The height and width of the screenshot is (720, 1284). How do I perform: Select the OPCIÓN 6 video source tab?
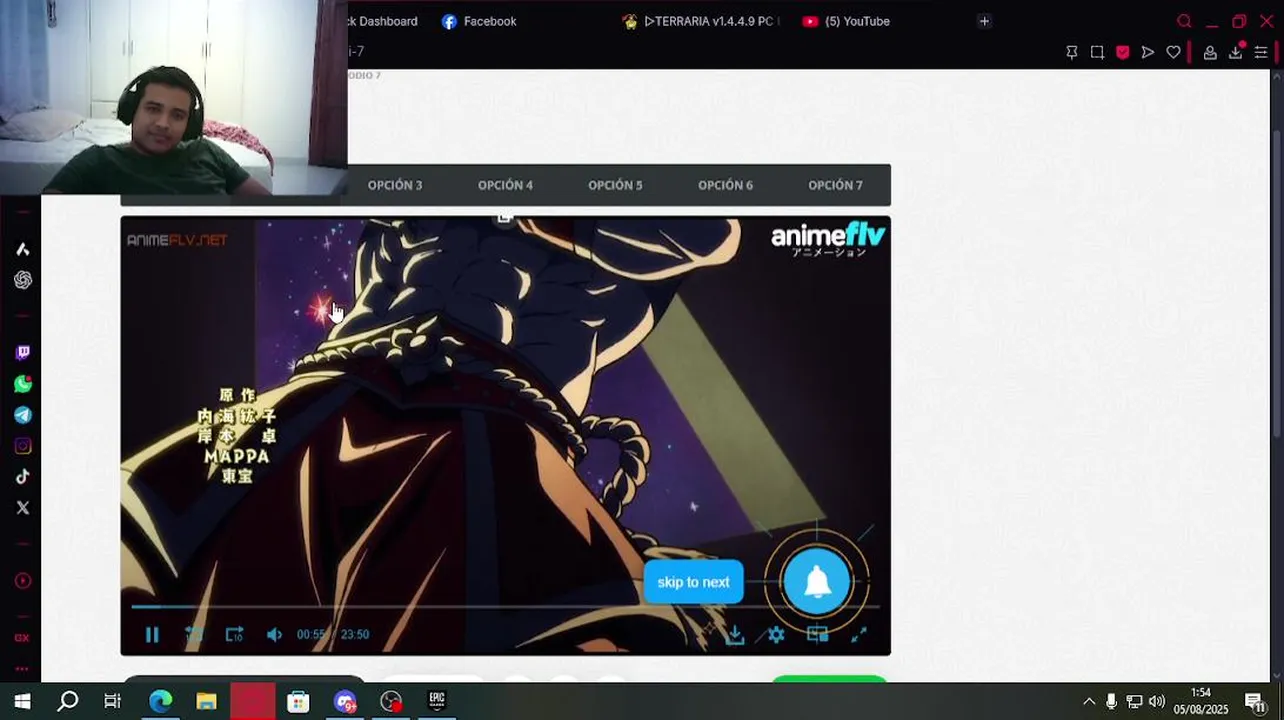point(725,185)
